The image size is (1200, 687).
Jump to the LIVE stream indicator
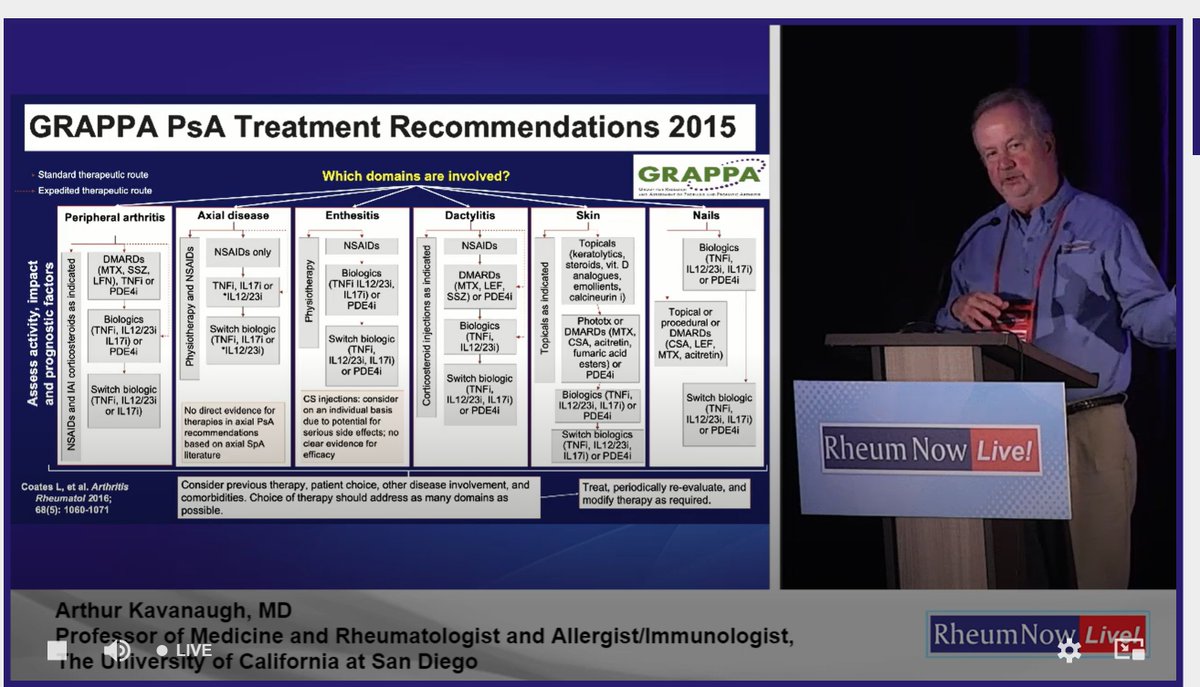(x=183, y=651)
